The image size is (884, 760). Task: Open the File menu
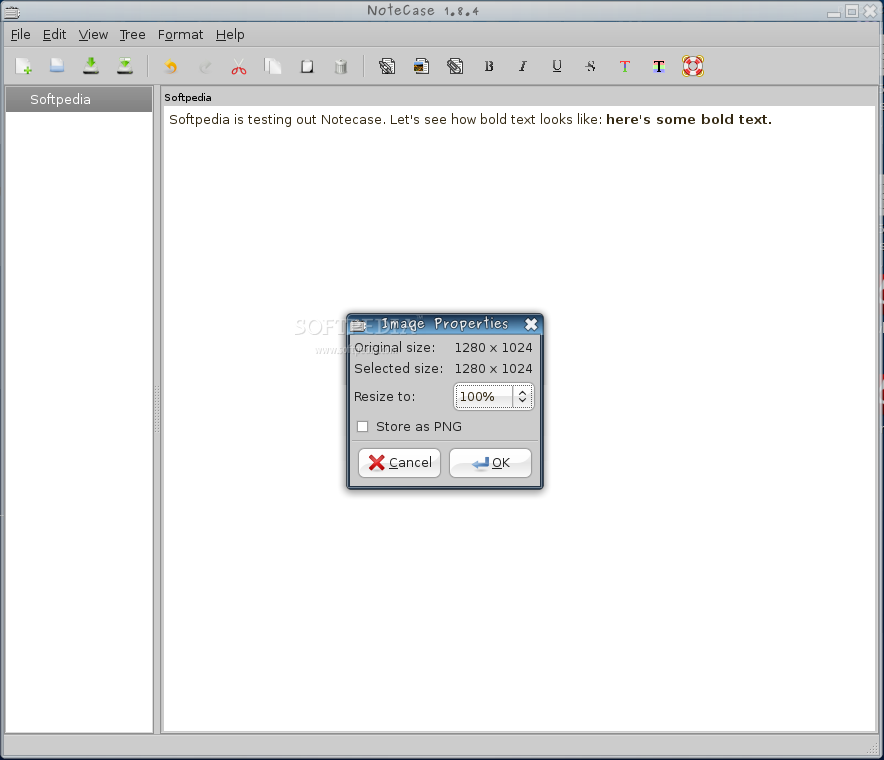pos(20,34)
